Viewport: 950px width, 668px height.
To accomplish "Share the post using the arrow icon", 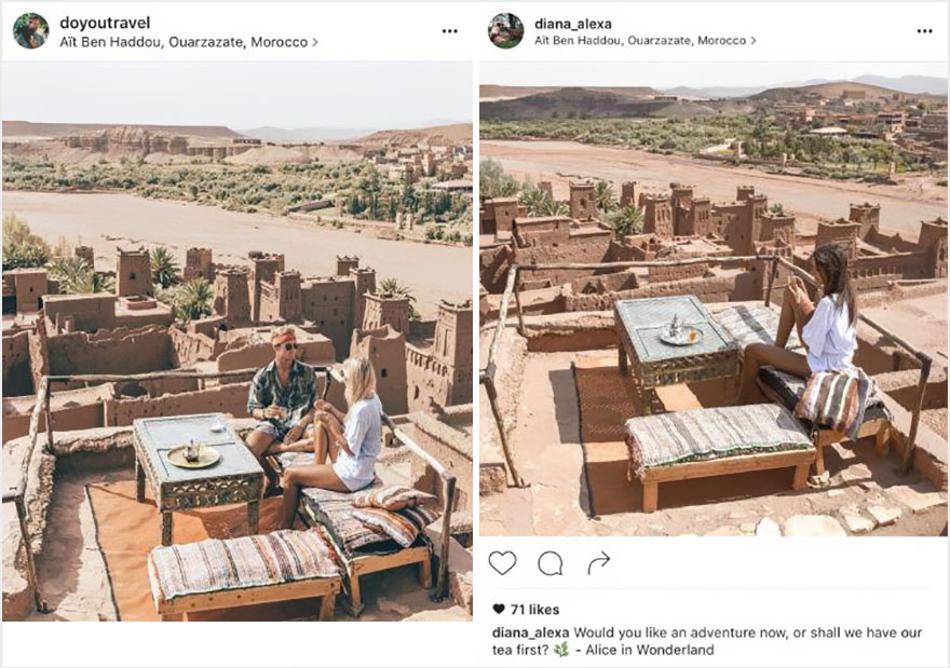I will [598, 563].
